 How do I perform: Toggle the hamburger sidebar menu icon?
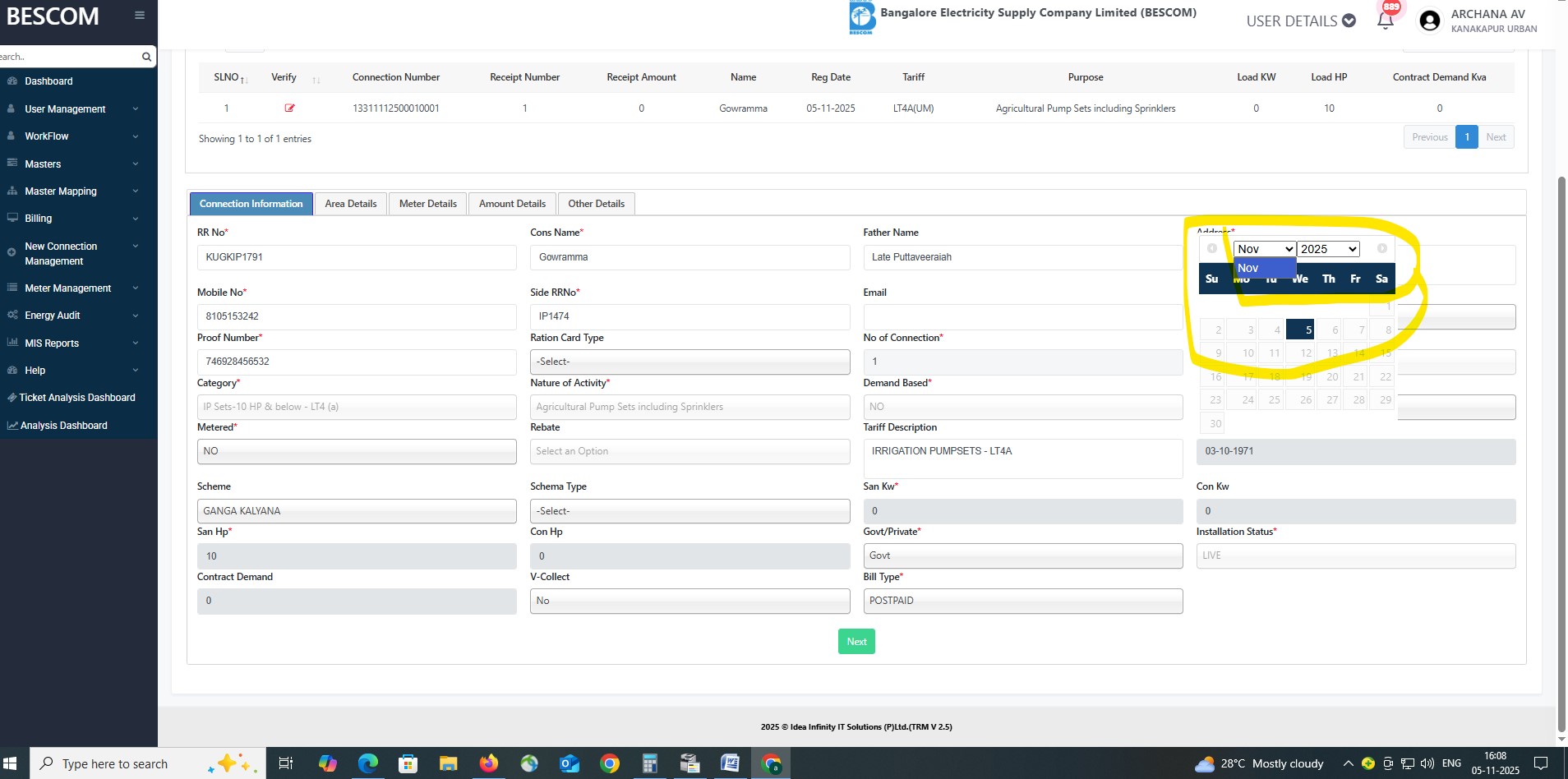[x=140, y=16]
